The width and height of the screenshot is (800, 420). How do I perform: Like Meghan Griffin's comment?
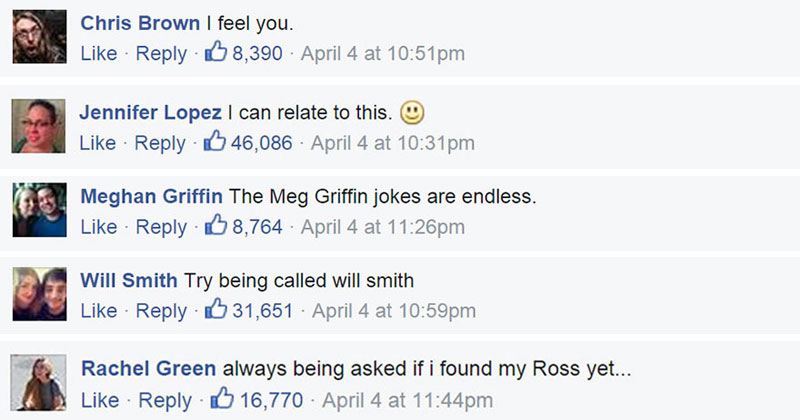[98, 227]
